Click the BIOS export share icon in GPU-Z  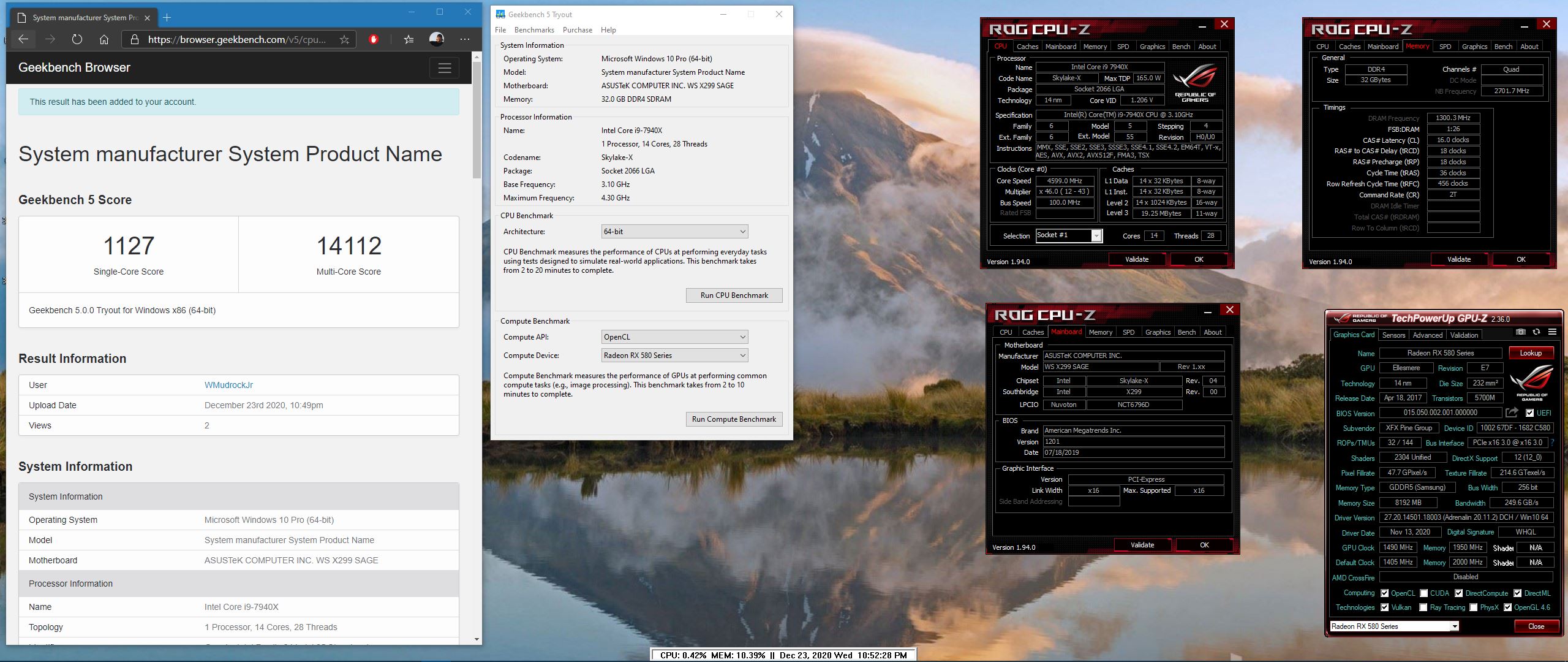pos(1512,413)
